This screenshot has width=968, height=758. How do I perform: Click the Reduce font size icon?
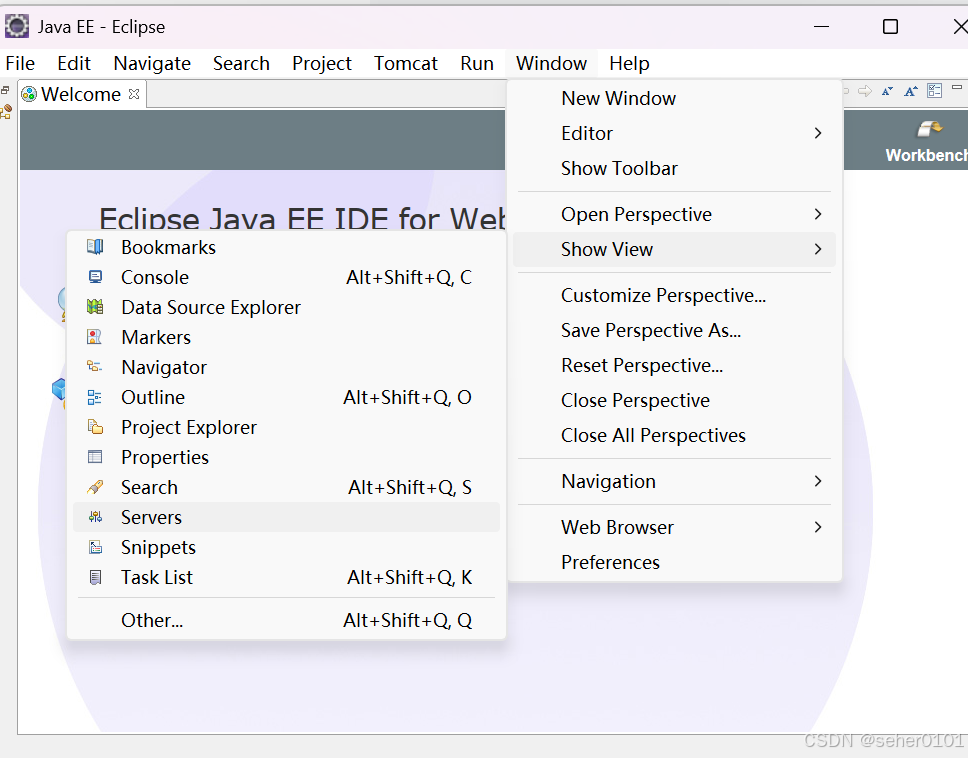tap(888, 91)
